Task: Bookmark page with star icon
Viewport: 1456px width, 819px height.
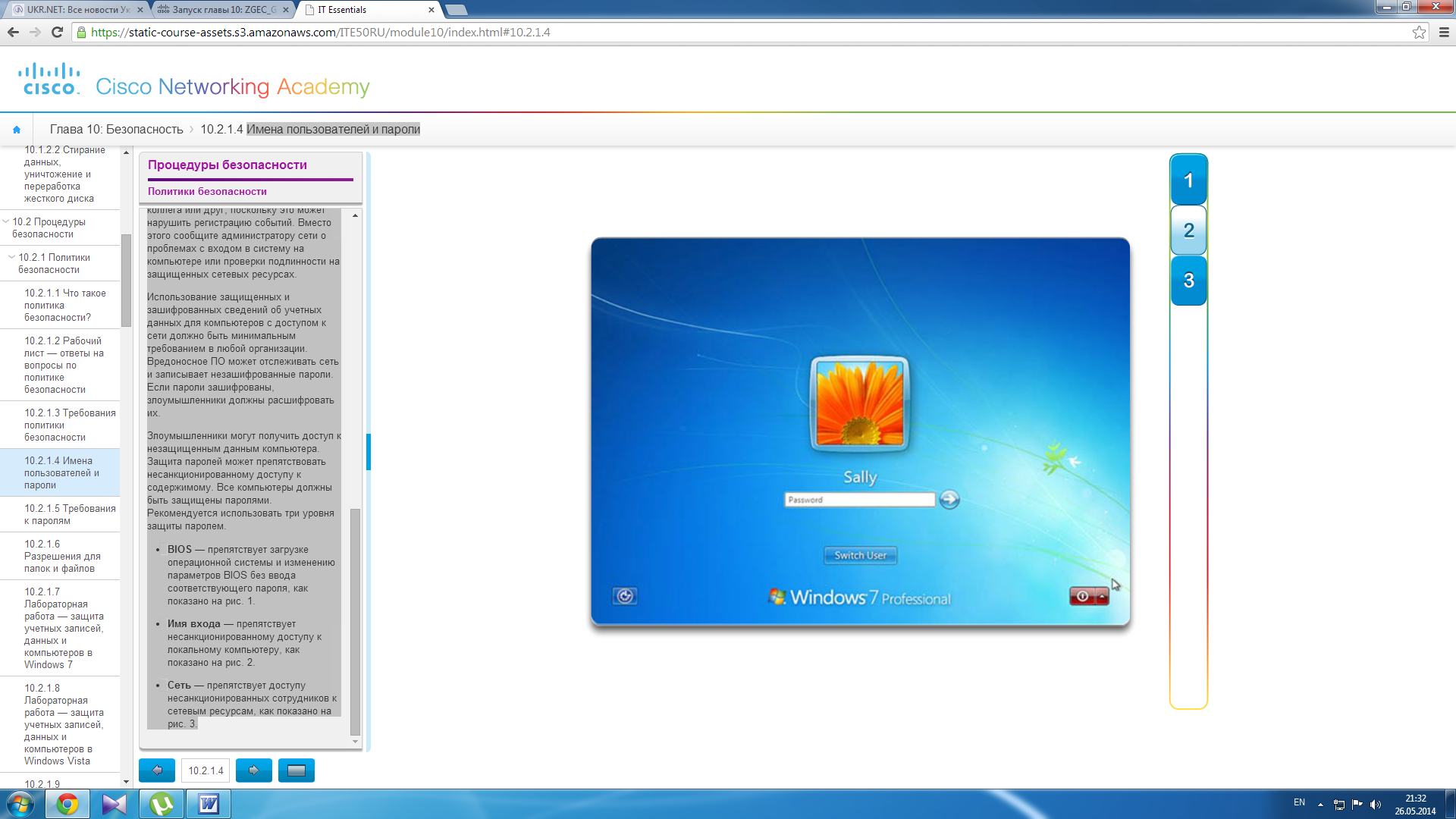Action: [x=1419, y=32]
